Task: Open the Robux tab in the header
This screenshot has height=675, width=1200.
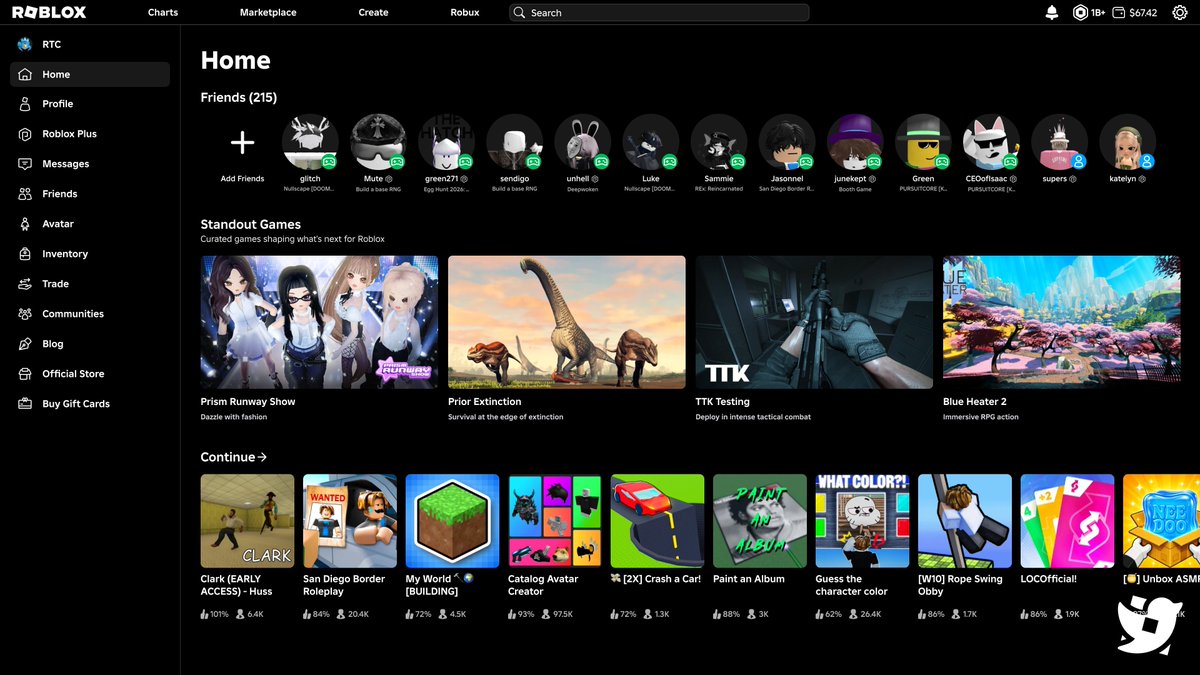Action: pyautogui.click(x=465, y=13)
